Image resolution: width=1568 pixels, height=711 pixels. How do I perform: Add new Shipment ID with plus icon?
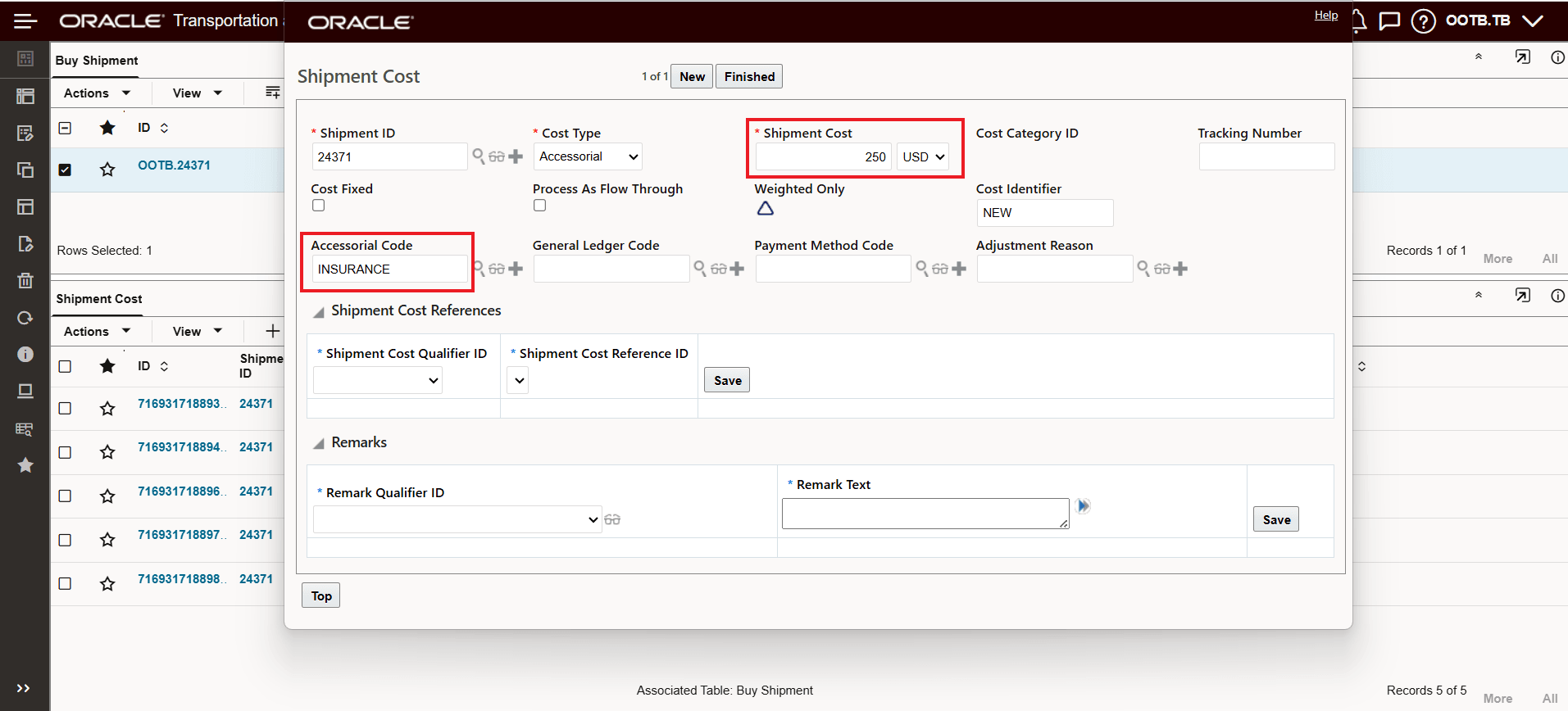(x=516, y=156)
